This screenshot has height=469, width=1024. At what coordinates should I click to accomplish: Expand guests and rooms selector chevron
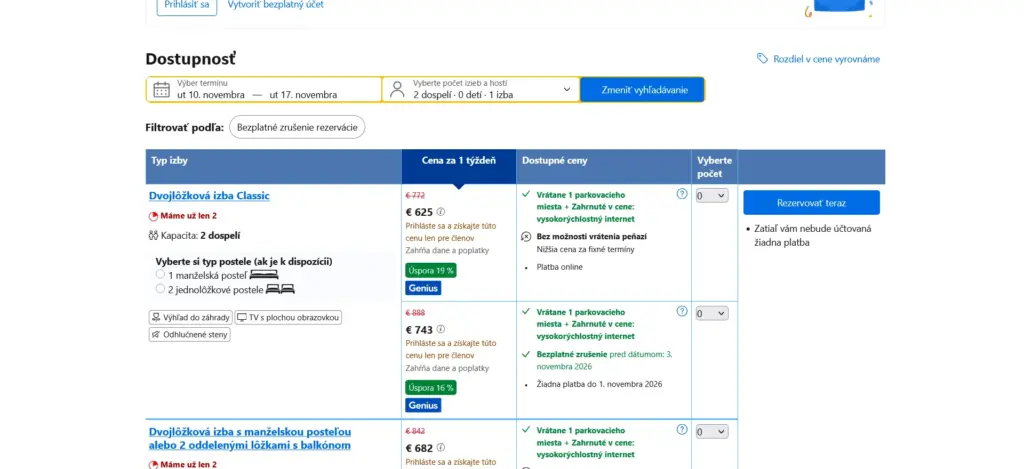(x=567, y=89)
